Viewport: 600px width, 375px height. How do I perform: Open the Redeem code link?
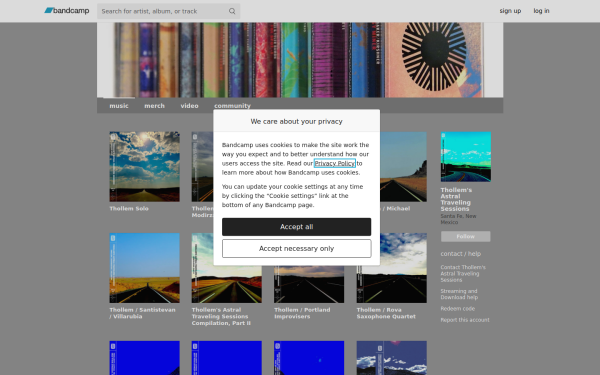[458, 308]
